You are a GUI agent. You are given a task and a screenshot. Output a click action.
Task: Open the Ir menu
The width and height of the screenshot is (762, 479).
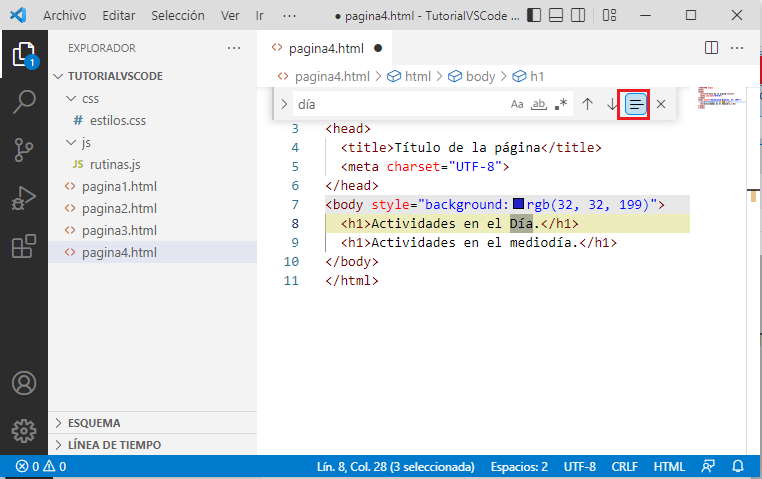point(260,16)
